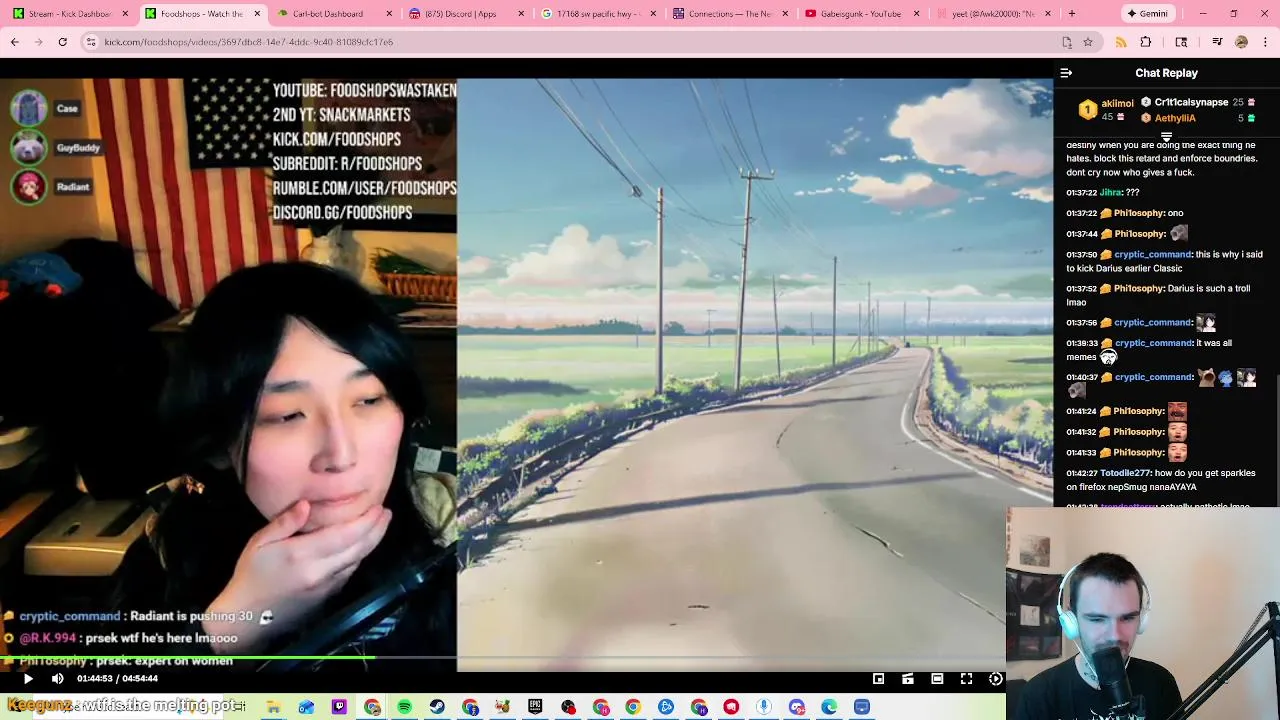Close the Foodshops tab
This screenshot has height=720, width=1280.
click(257, 14)
